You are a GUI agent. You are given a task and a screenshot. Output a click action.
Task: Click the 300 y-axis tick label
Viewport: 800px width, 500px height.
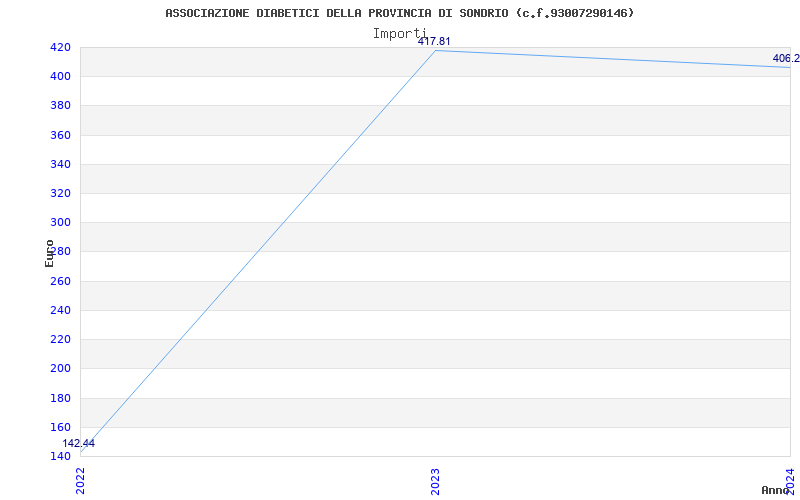[60, 222]
